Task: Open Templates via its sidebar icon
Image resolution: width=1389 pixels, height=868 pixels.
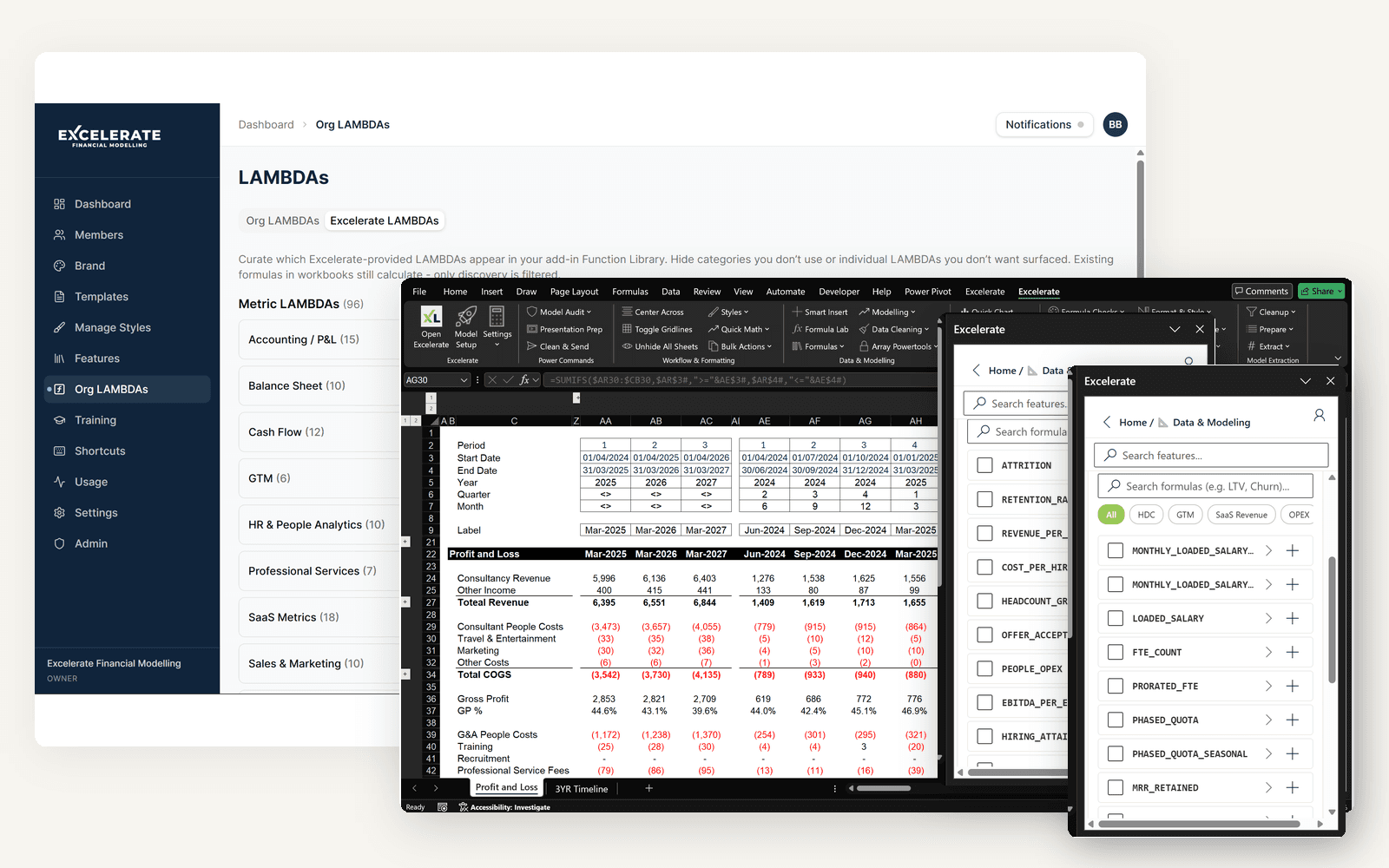Action: 59,297
